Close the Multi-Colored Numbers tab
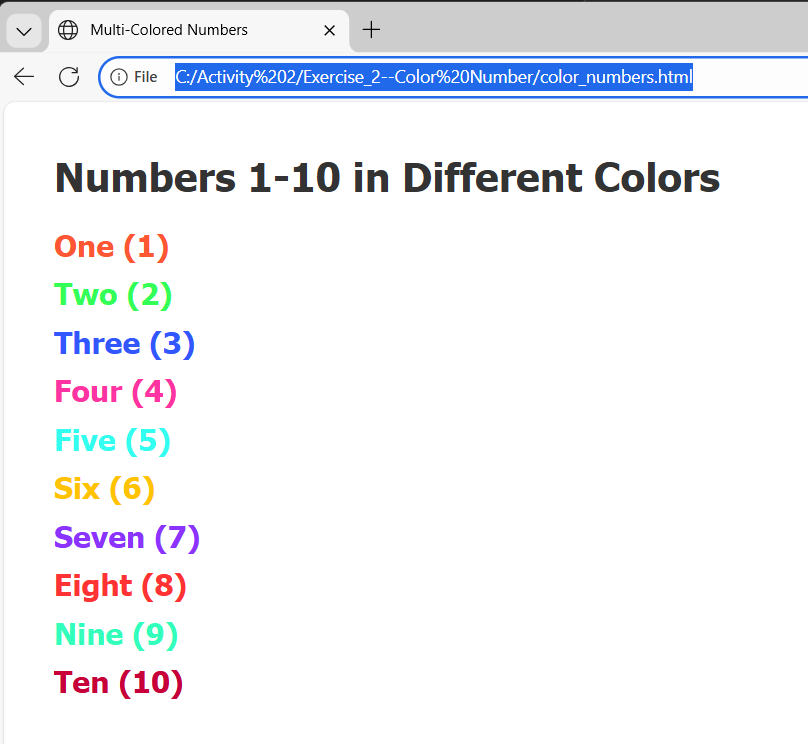This screenshot has width=808, height=744. pos(329,30)
